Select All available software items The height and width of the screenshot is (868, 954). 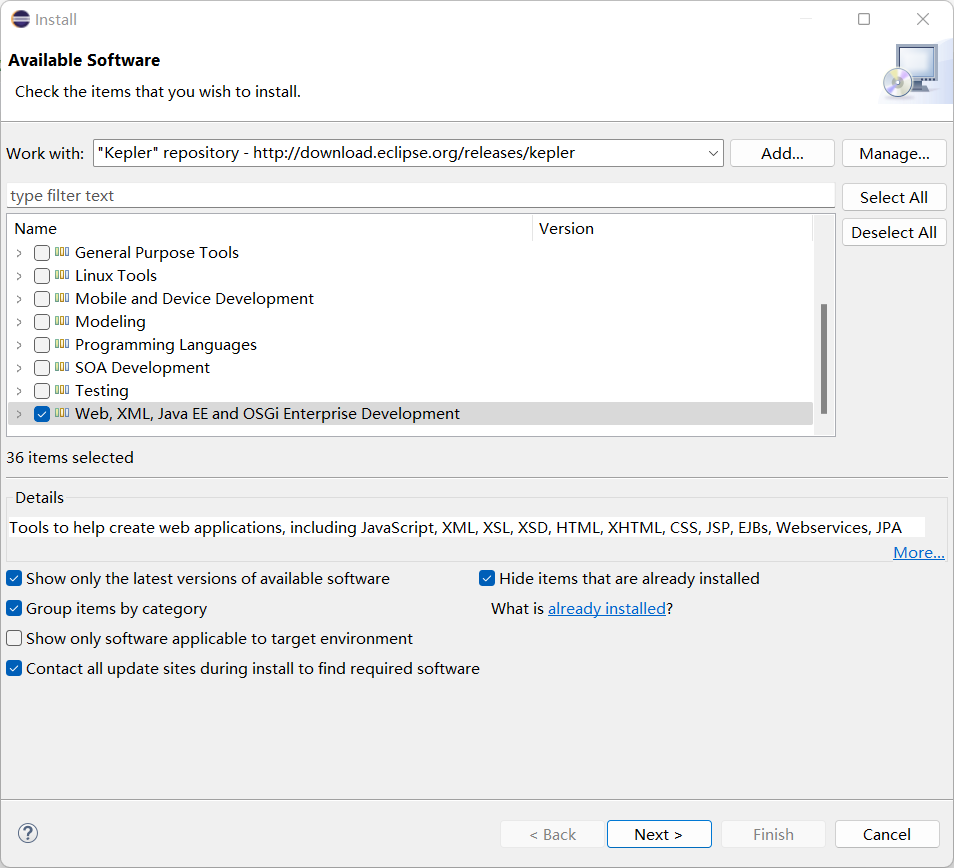[893, 196]
